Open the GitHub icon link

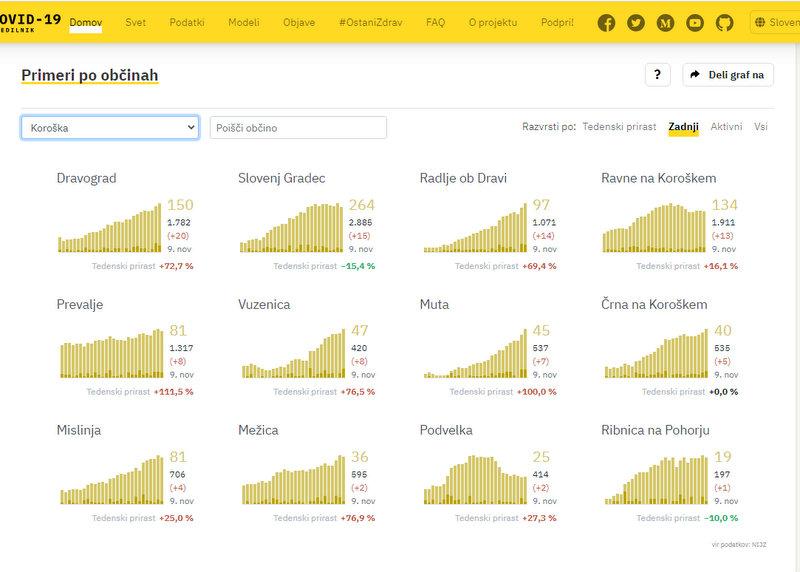724,23
